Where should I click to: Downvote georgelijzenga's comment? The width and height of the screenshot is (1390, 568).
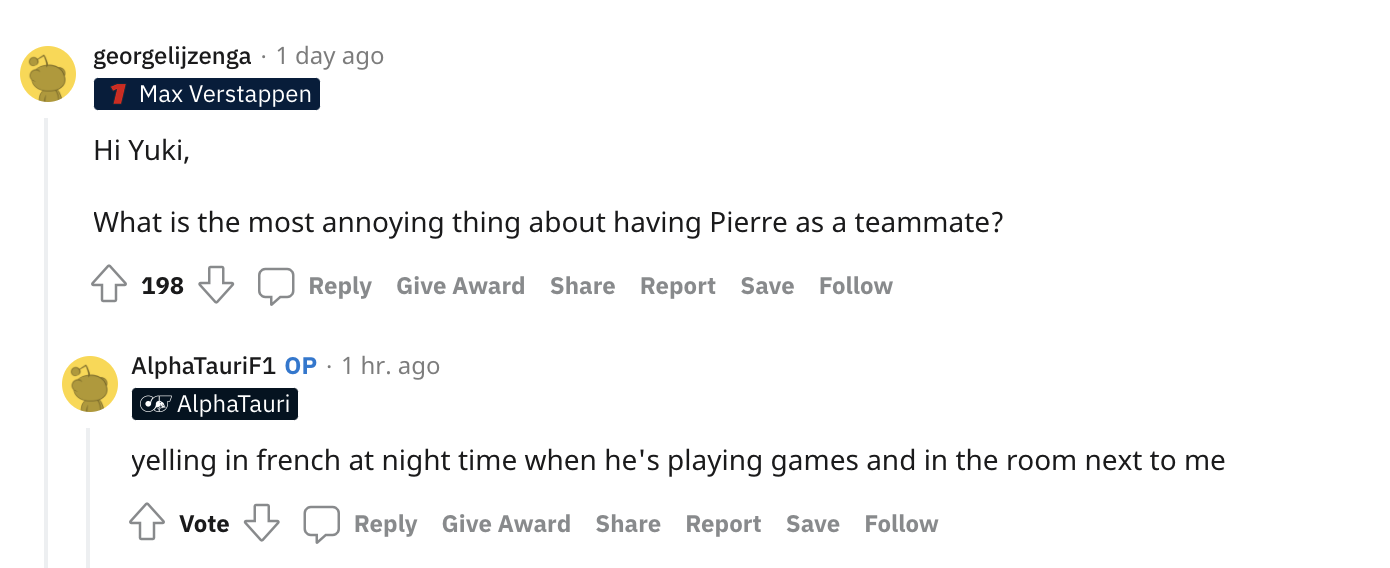coord(216,286)
